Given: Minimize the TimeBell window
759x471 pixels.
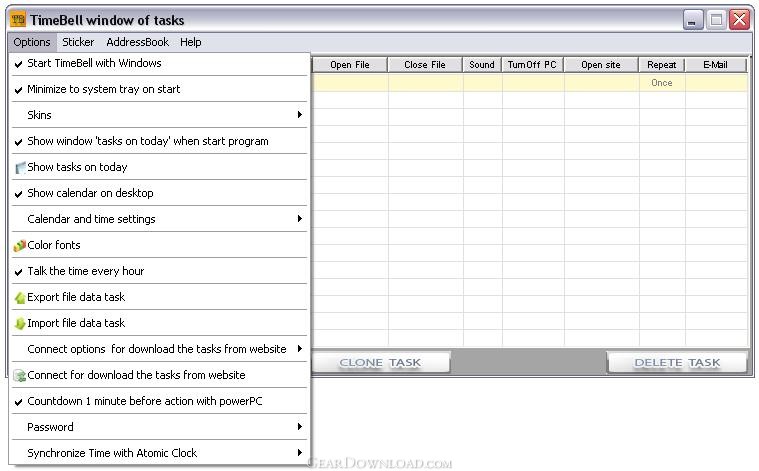Looking at the screenshot, I should 693,20.
